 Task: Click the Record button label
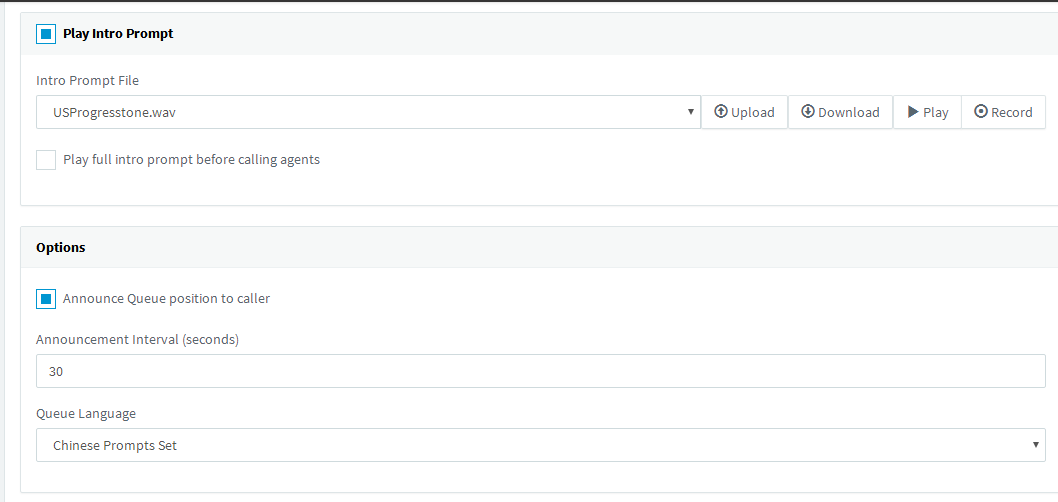point(1011,113)
